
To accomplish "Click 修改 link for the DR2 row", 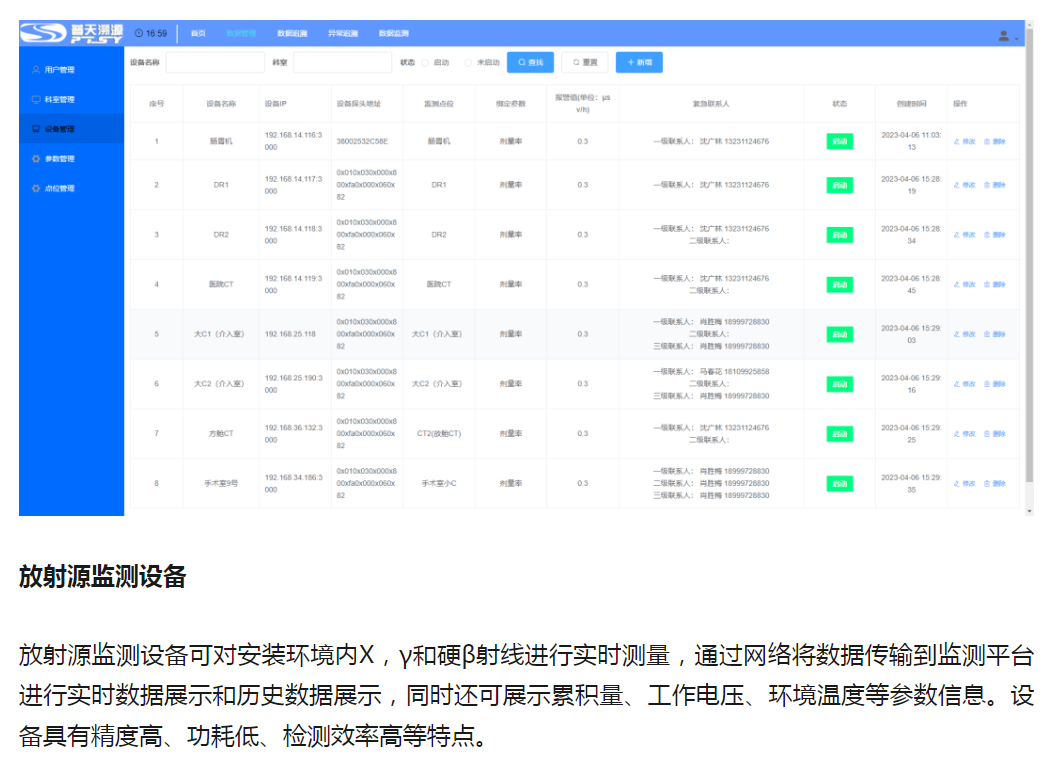I will [965, 235].
